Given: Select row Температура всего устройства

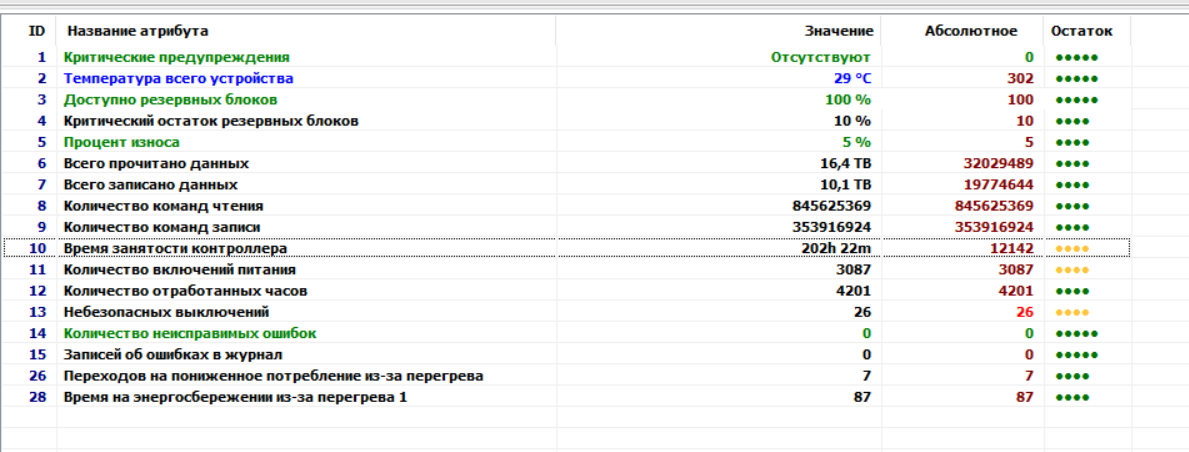Looking at the screenshot, I should 566,78.
